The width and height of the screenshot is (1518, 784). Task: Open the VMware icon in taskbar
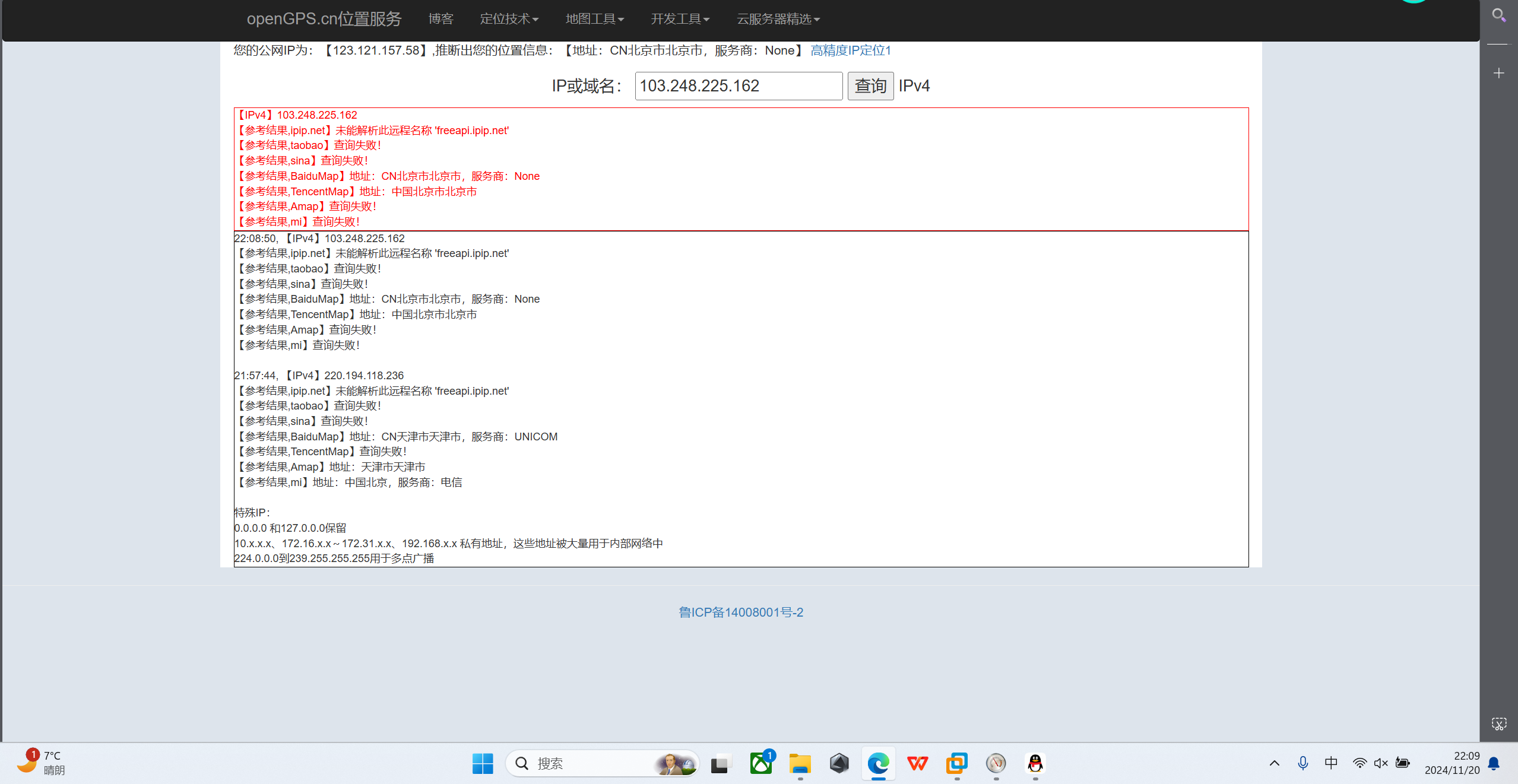tap(956, 763)
